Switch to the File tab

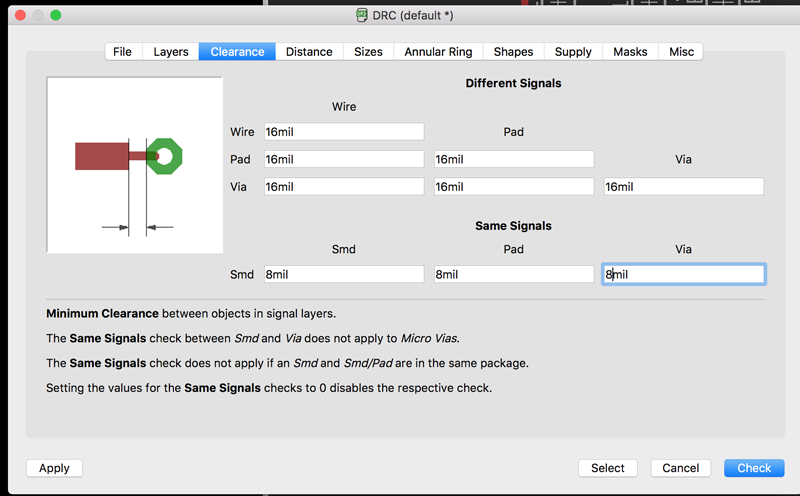click(x=122, y=52)
